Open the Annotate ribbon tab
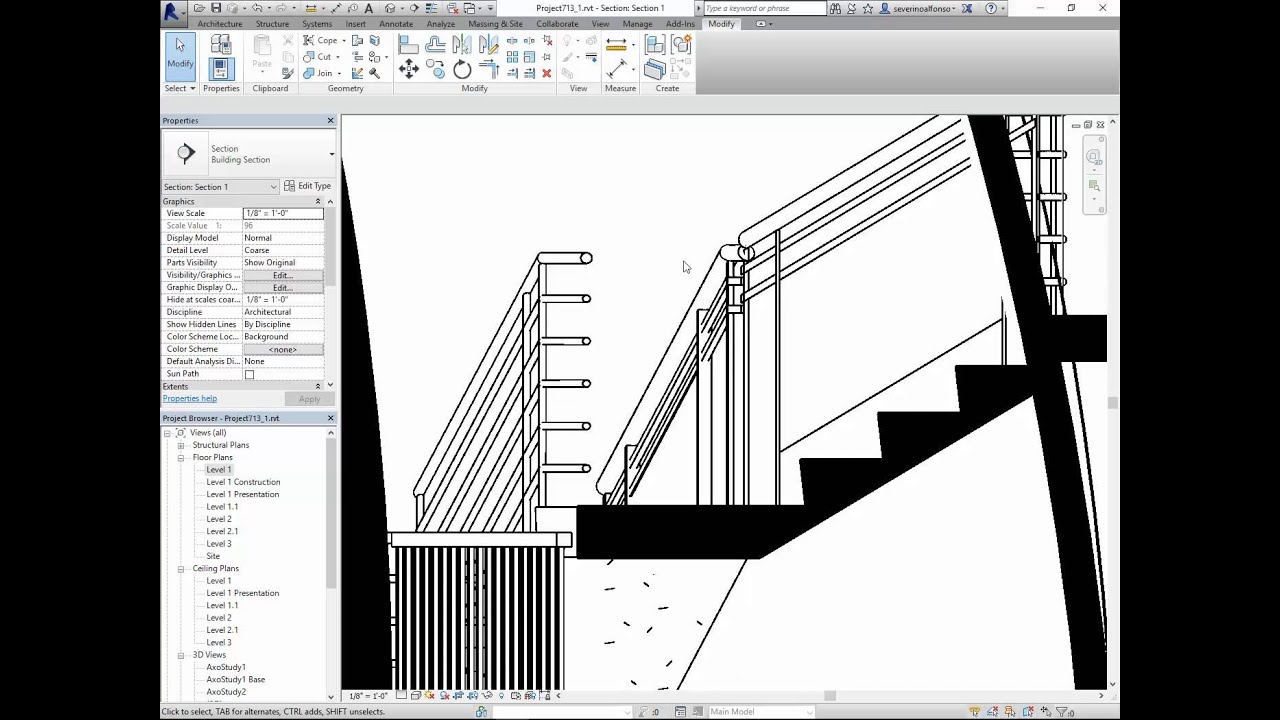1280x720 pixels. pos(396,24)
